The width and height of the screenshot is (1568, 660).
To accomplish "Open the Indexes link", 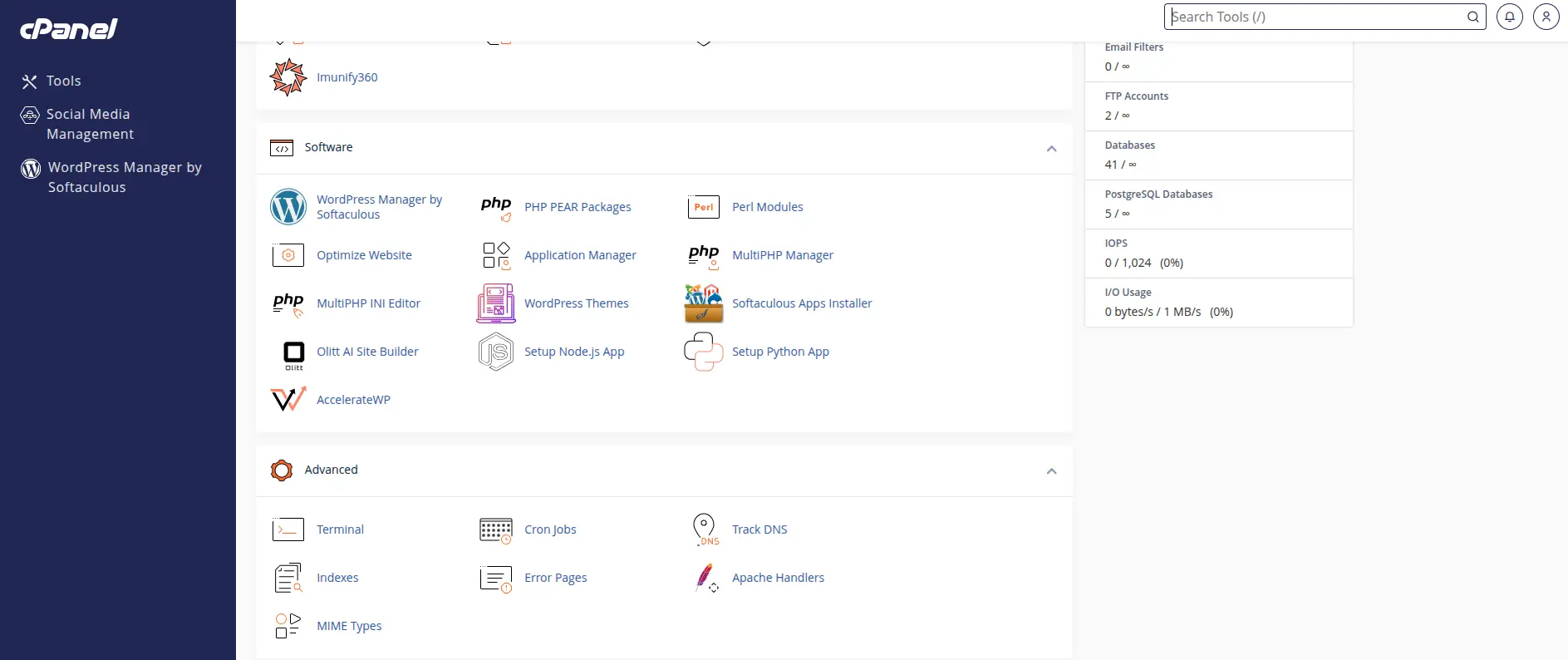I will coord(337,578).
